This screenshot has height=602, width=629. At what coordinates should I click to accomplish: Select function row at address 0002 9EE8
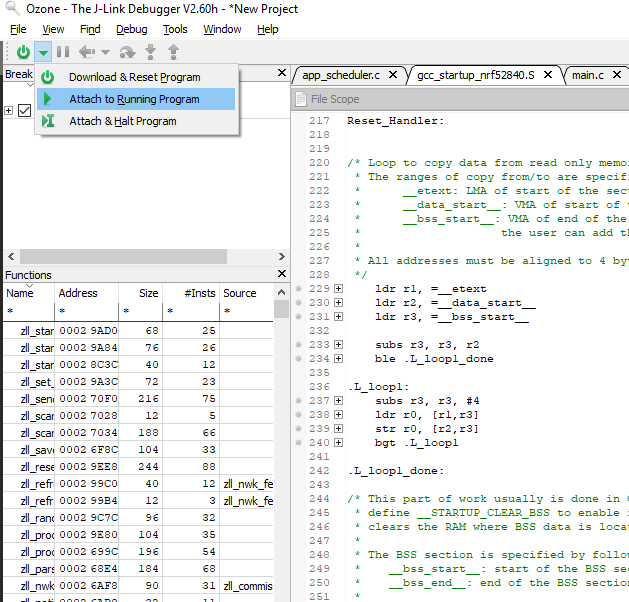tap(138, 467)
